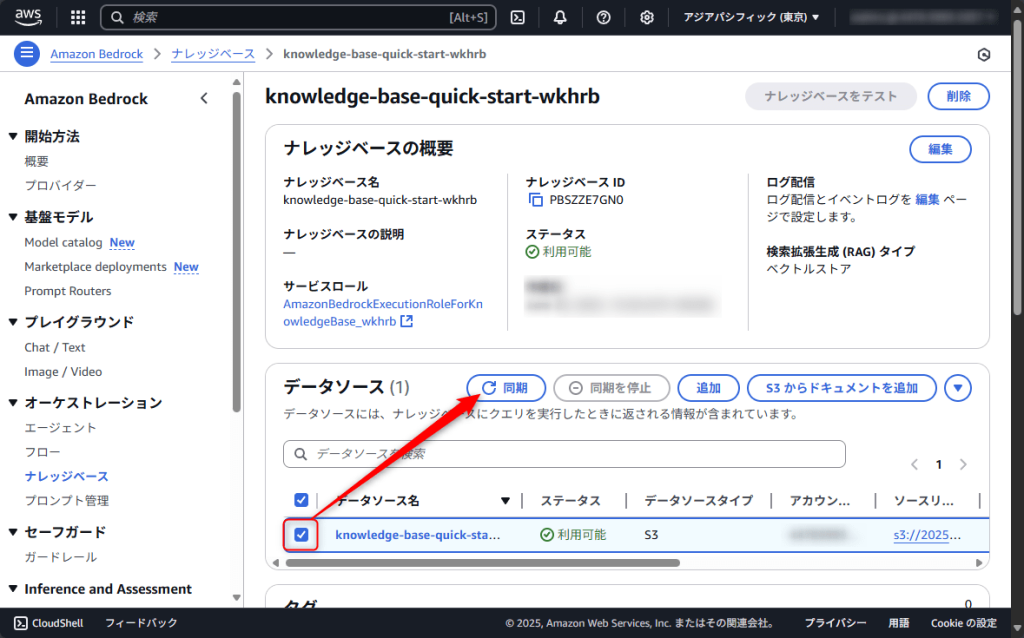The image size is (1024, 638).
Task: Open the region selector Asia Pacific Tokyo
Action: coord(751,17)
